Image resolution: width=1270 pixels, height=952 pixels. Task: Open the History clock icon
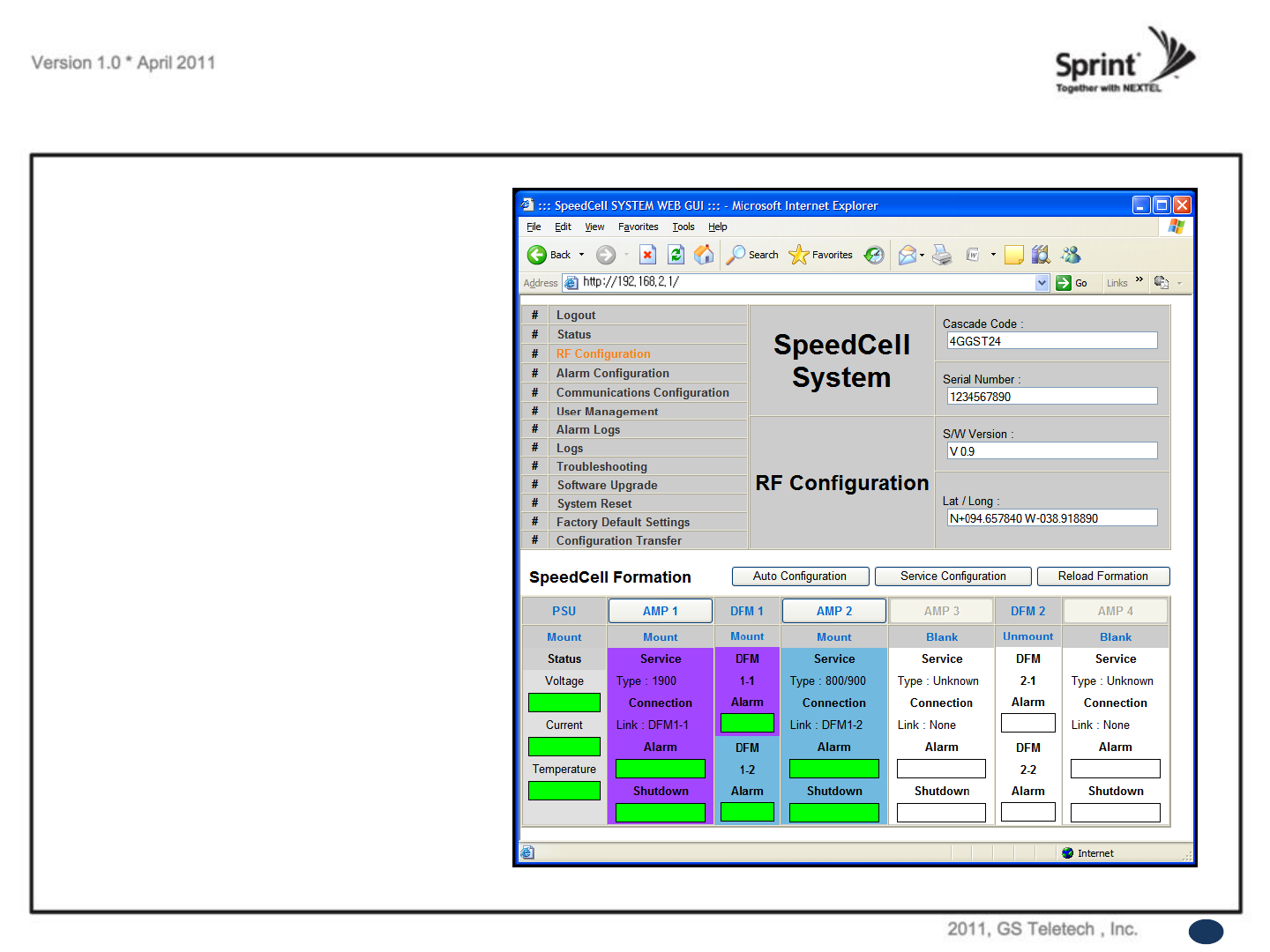click(x=874, y=255)
